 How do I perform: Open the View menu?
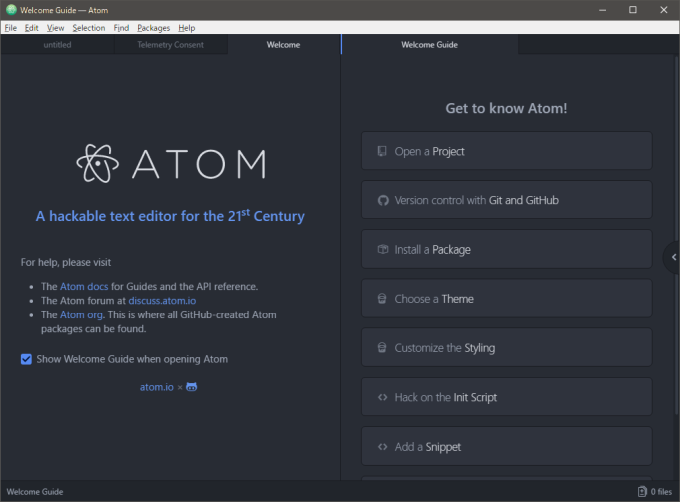[56, 28]
